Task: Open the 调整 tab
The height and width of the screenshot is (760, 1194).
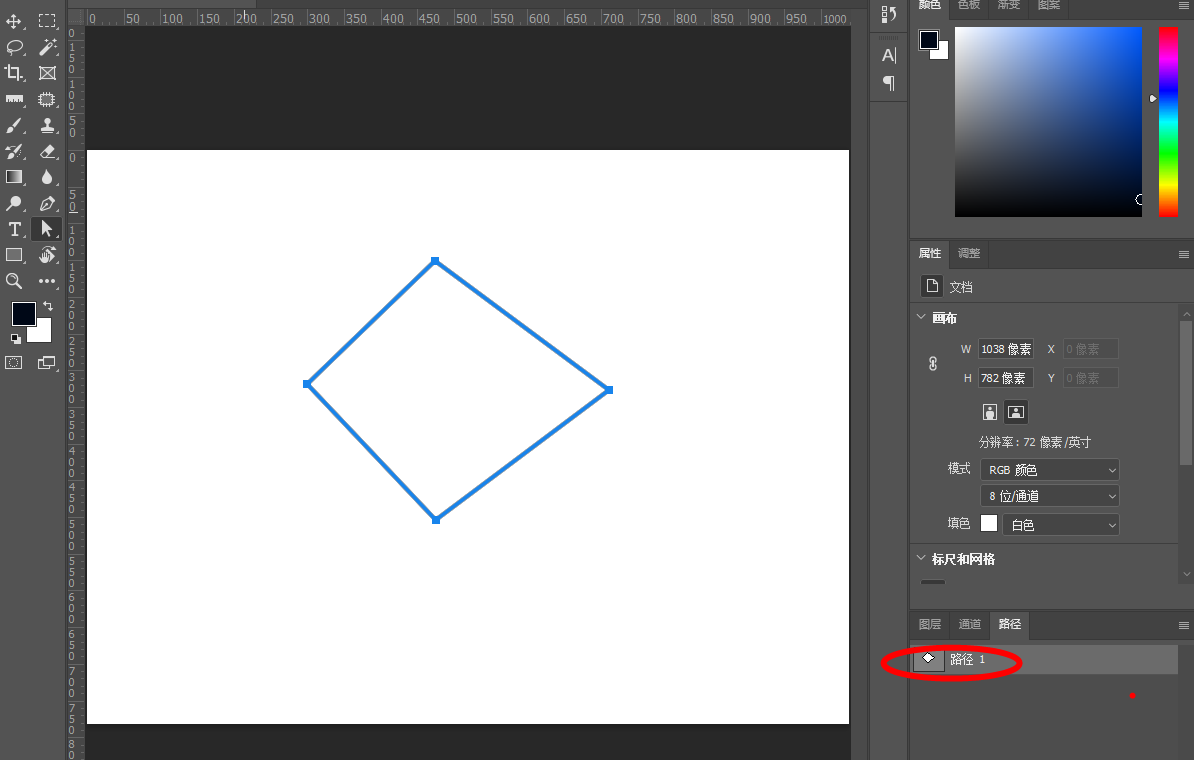Action: pyautogui.click(x=969, y=253)
